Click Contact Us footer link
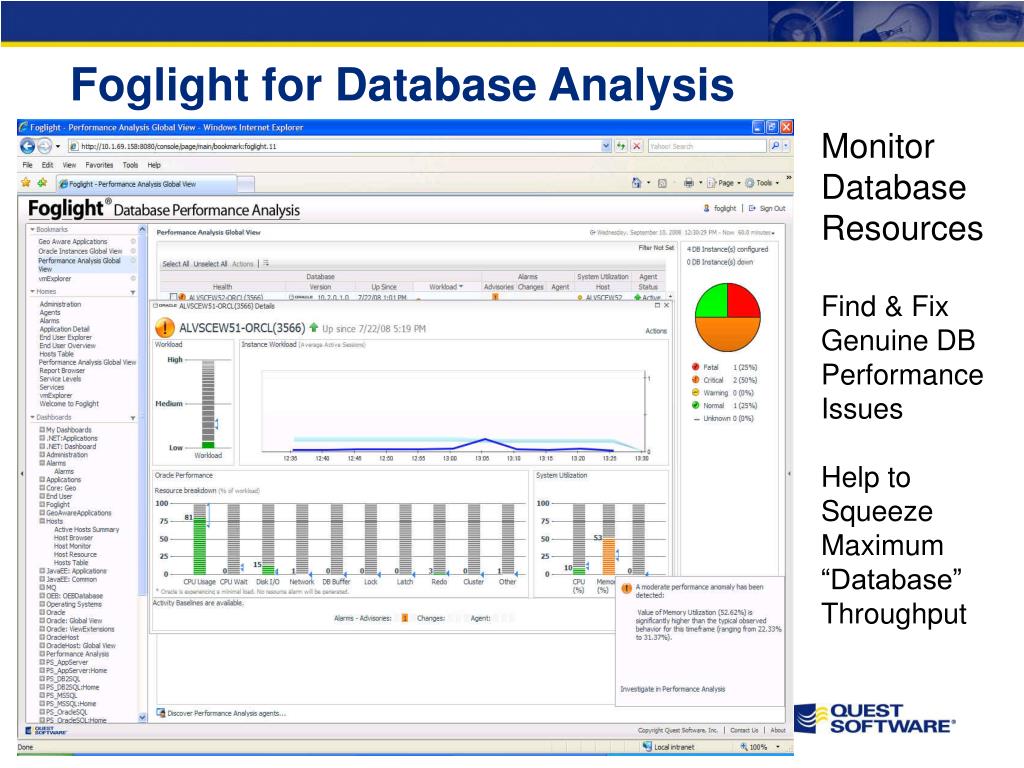 point(744,730)
